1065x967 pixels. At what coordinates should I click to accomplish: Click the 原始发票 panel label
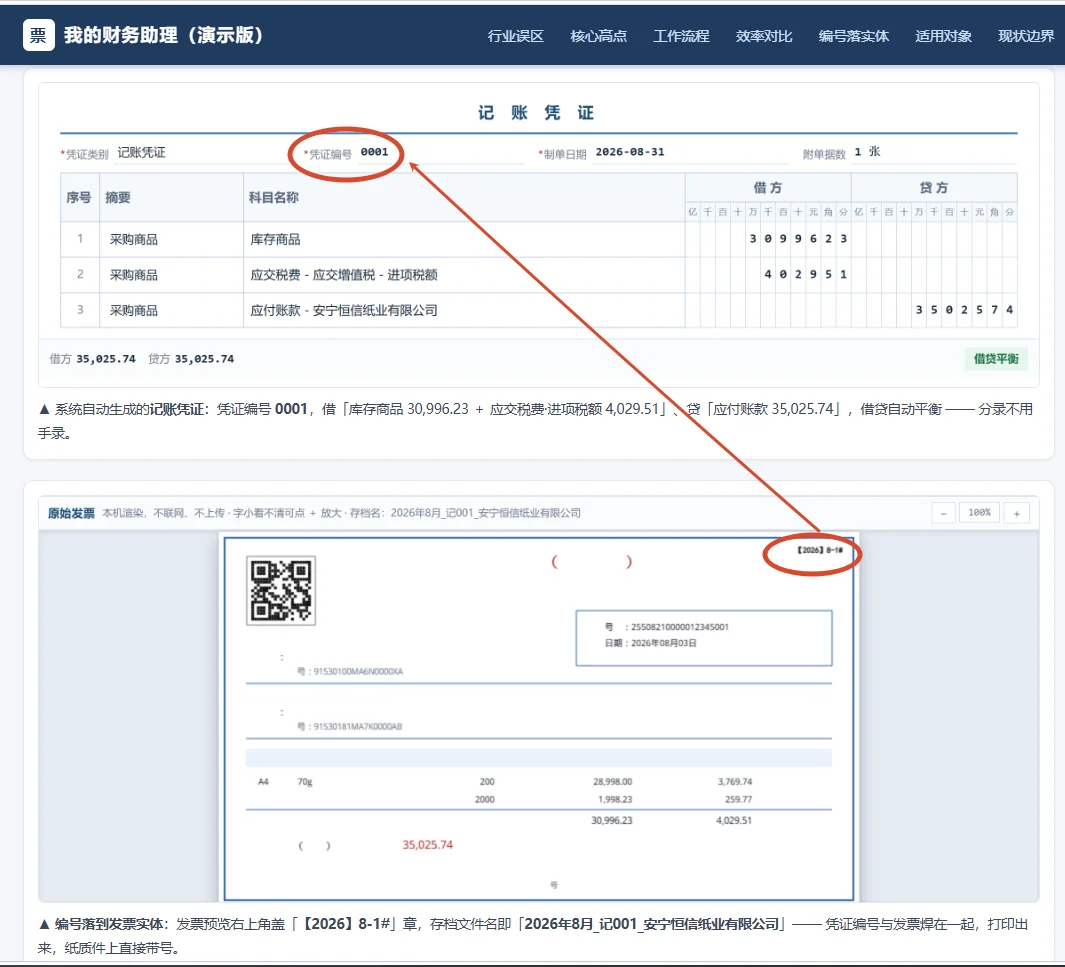[71, 513]
